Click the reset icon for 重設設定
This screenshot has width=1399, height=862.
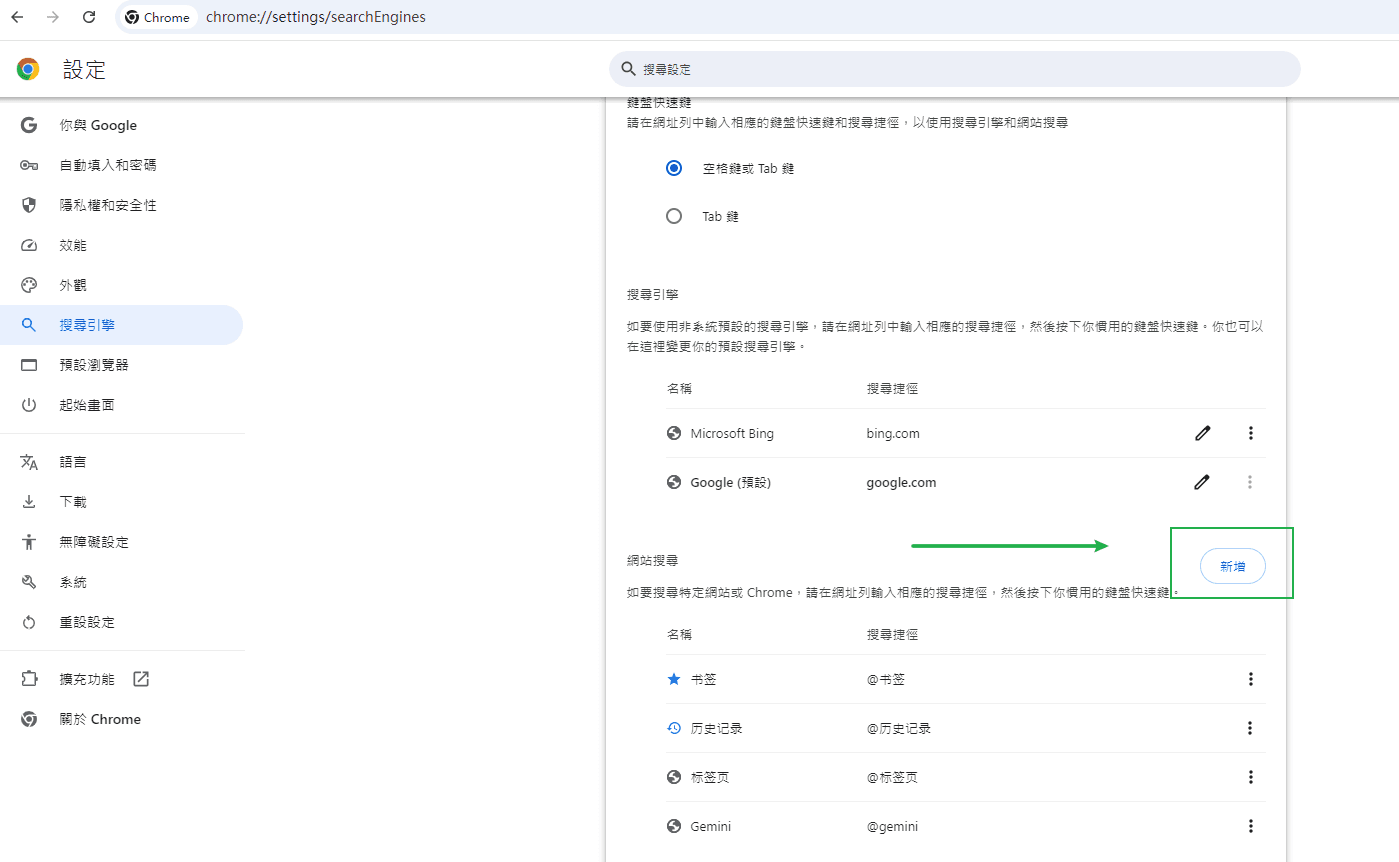[x=29, y=622]
